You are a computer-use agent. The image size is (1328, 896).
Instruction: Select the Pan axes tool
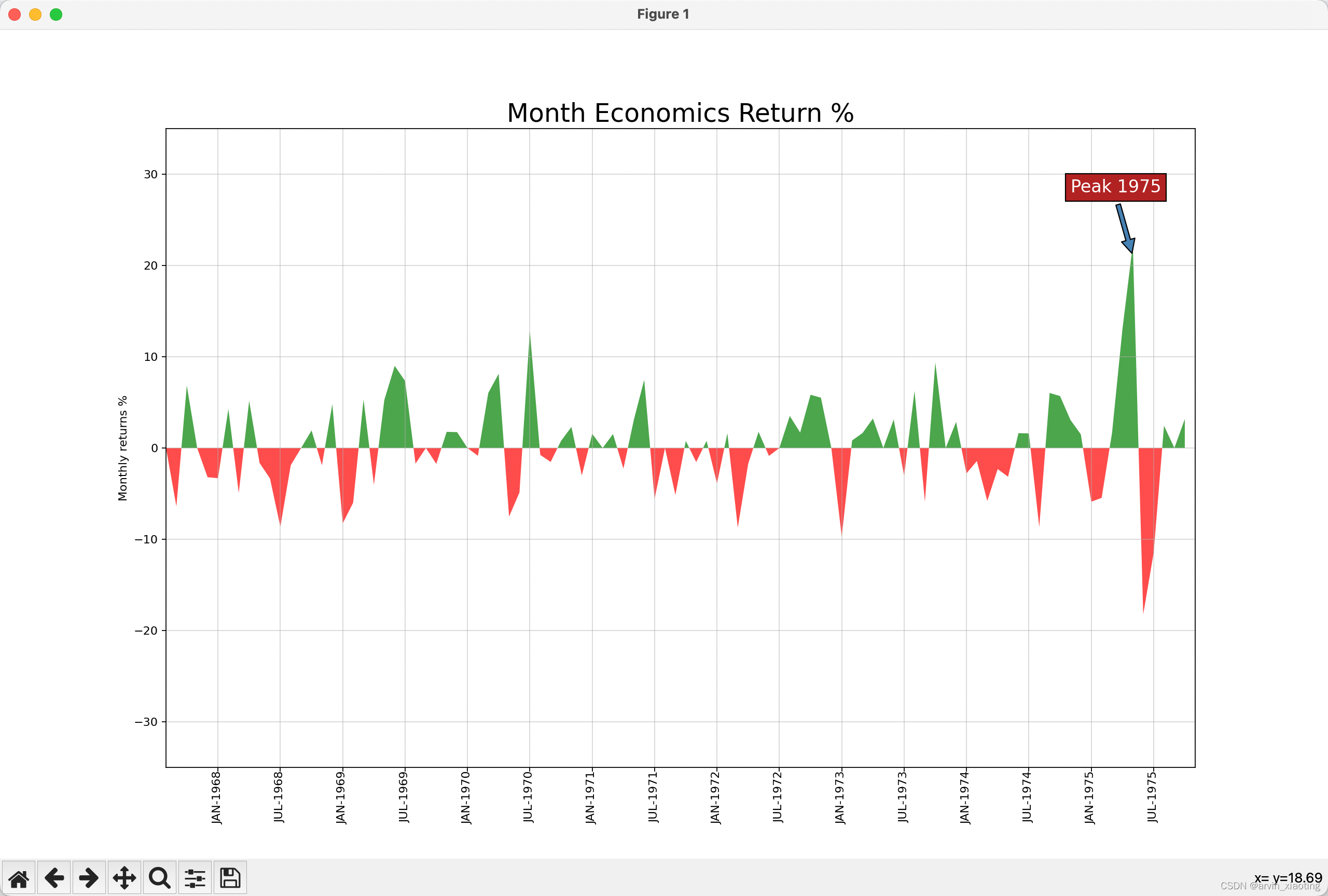tap(125, 878)
